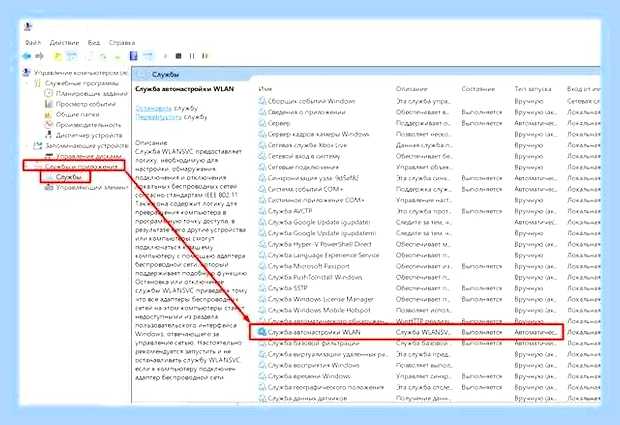620x425 pixels.
Task: Open Просмотр событий in the tree
Action: click(85, 104)
